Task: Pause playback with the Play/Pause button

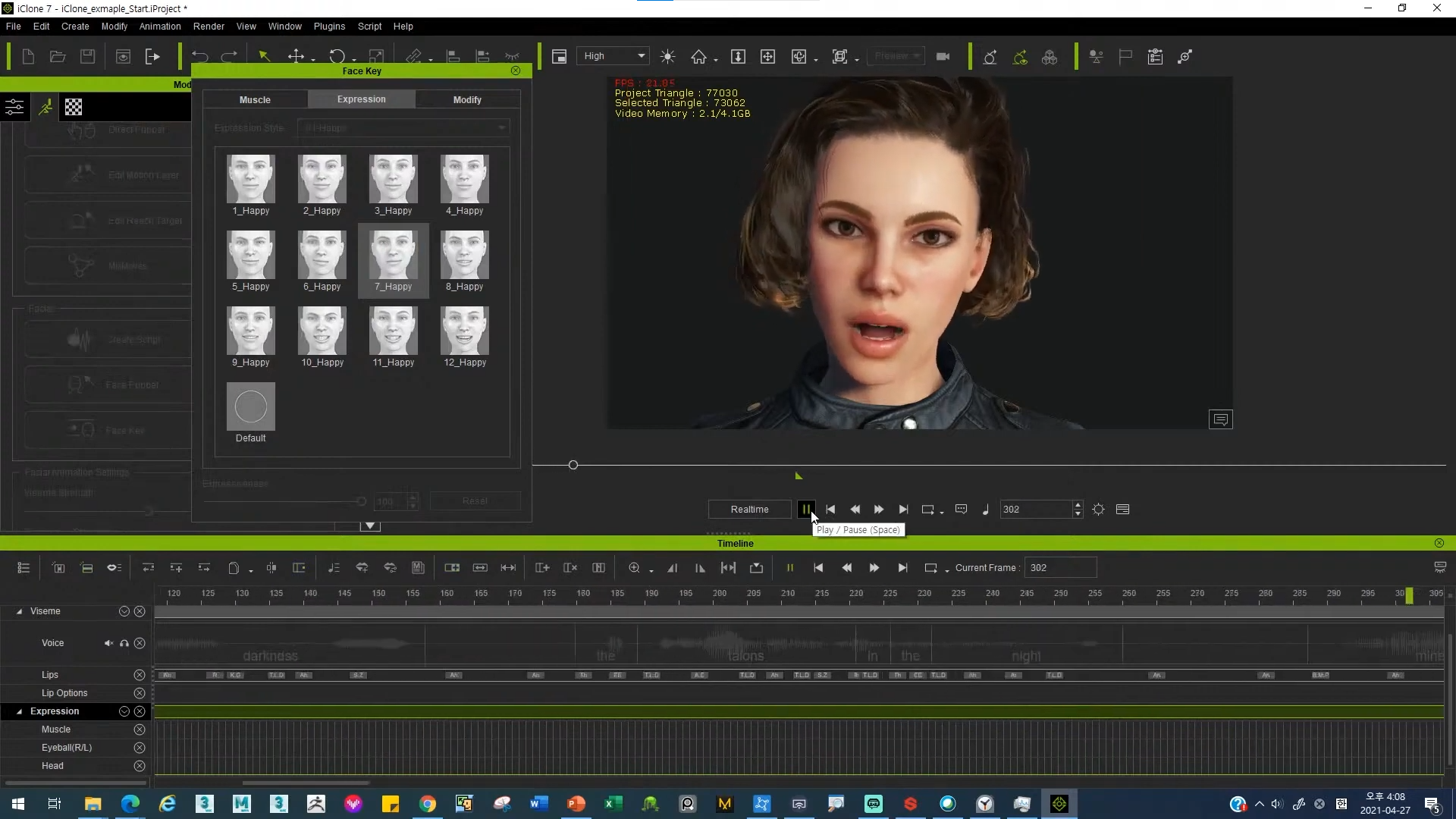Action: click(x=805, y=510)
